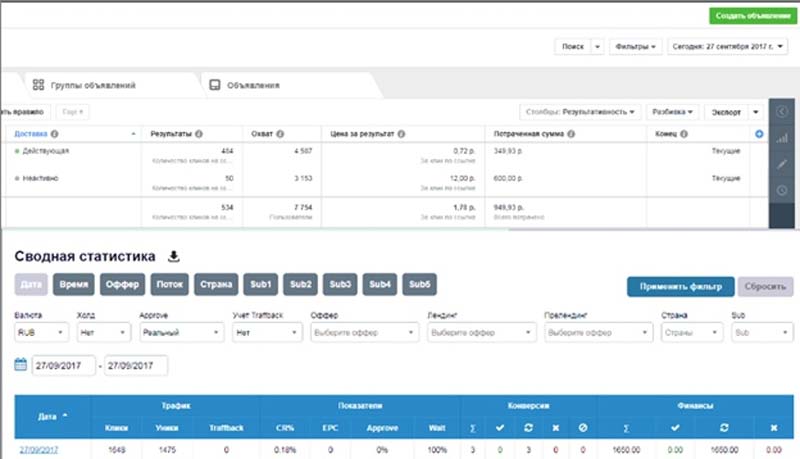The height and width of the screenshot is (459, 800).
Task: Open the 27/09/2017 date link in table
Action: pyautogui.click(x=39, y=450)
